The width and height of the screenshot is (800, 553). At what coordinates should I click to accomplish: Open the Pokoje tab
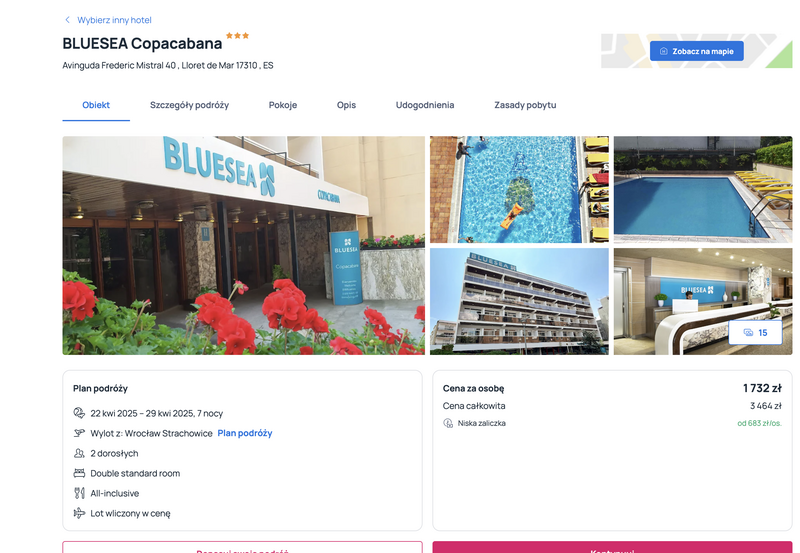pyautogui.click(x=283, y=105)
